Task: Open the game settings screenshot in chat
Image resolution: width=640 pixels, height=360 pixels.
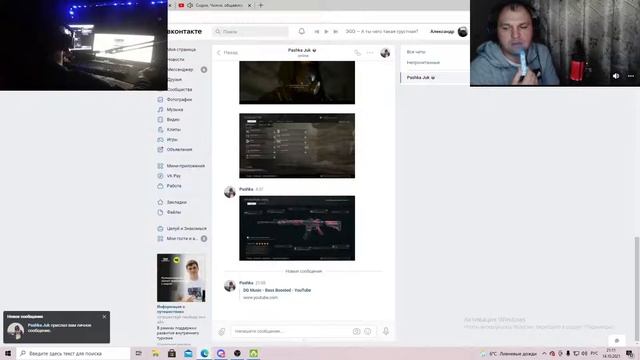Action: tap(297, 146)
